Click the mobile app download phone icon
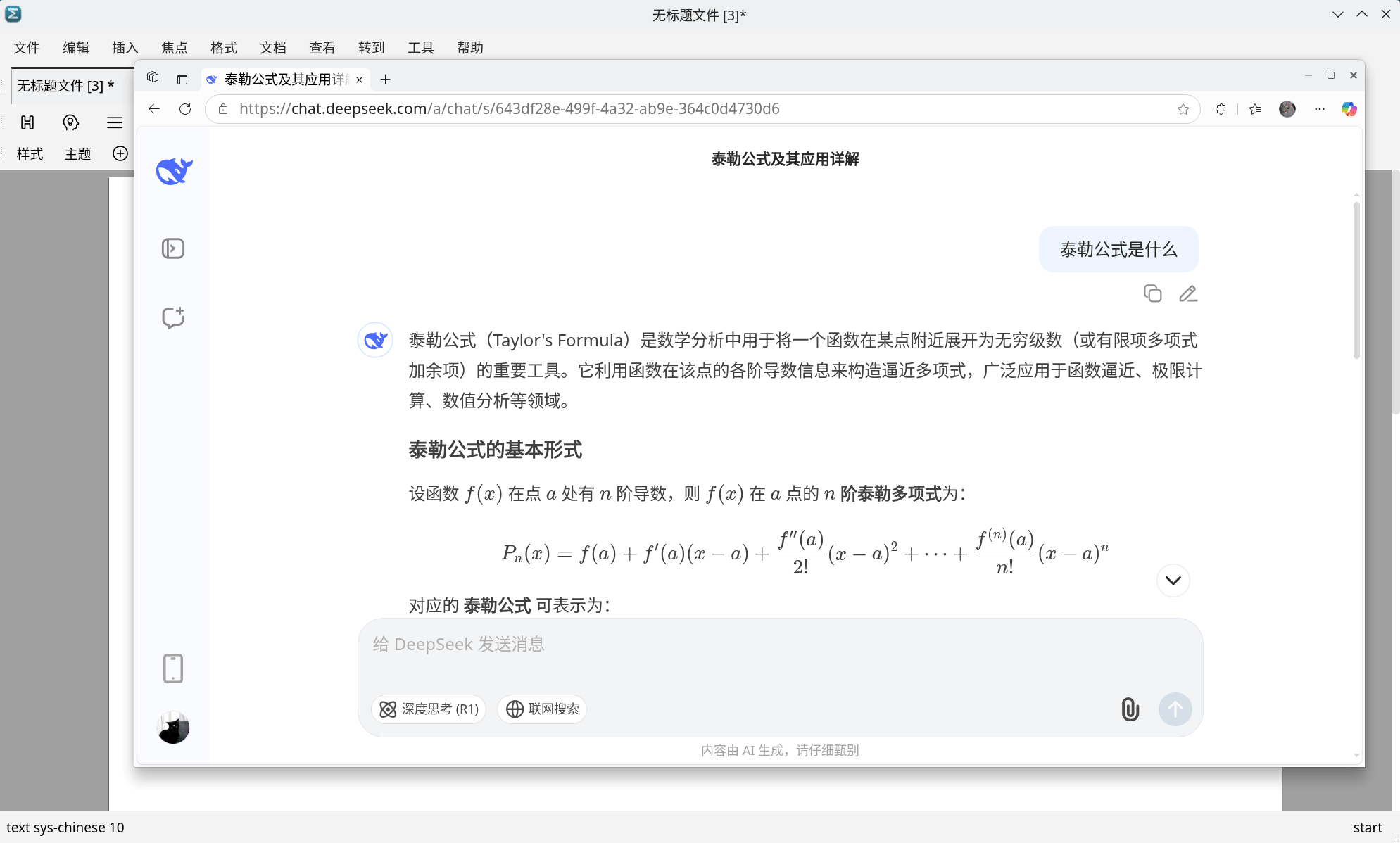Image resolution: width=1400 pixels, height=843 pixels. pyautogui.click(x=173, y=668)
